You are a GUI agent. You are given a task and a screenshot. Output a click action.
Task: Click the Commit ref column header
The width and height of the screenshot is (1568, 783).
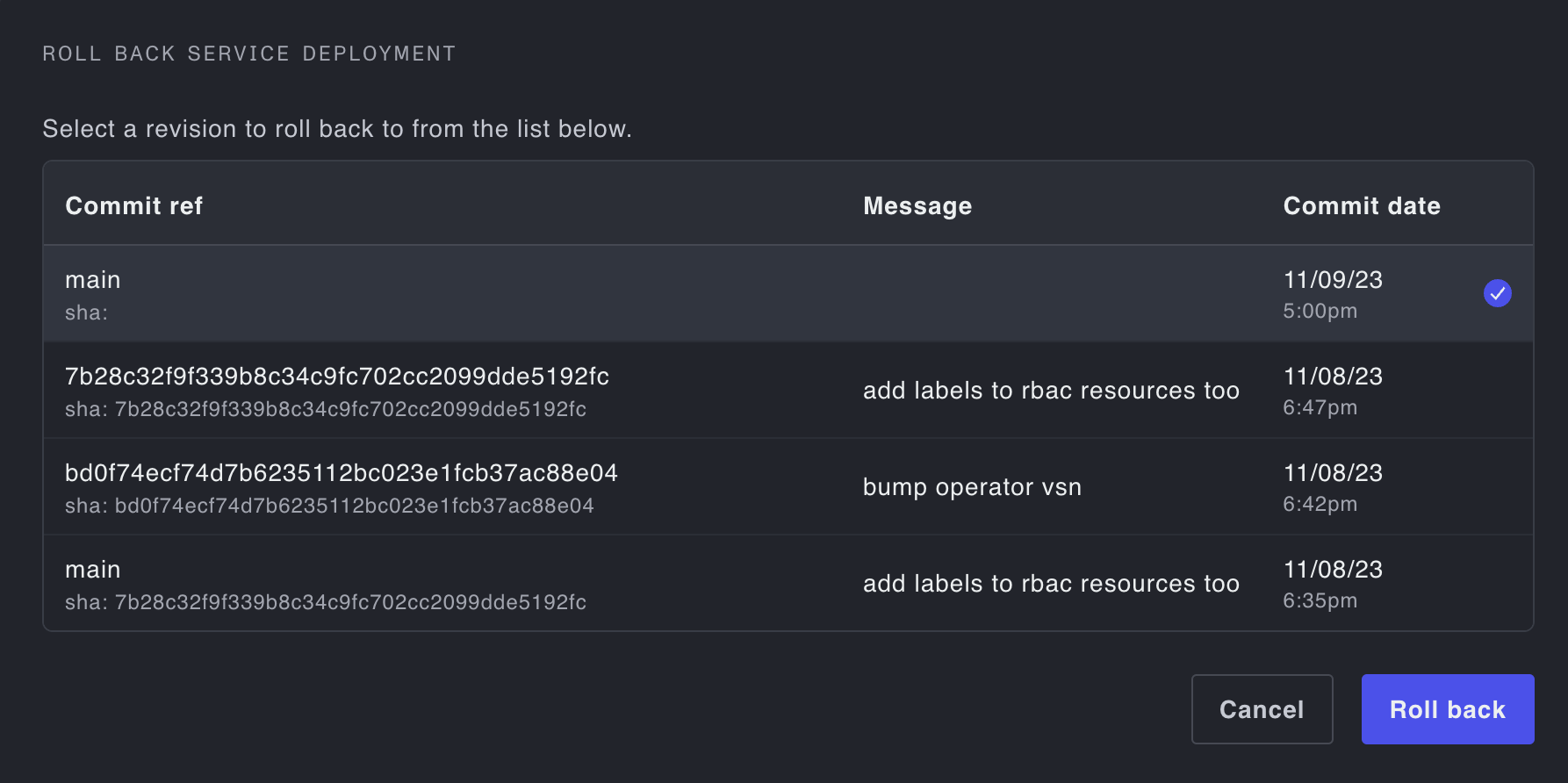pyautogui.click(x=133, y=206)
